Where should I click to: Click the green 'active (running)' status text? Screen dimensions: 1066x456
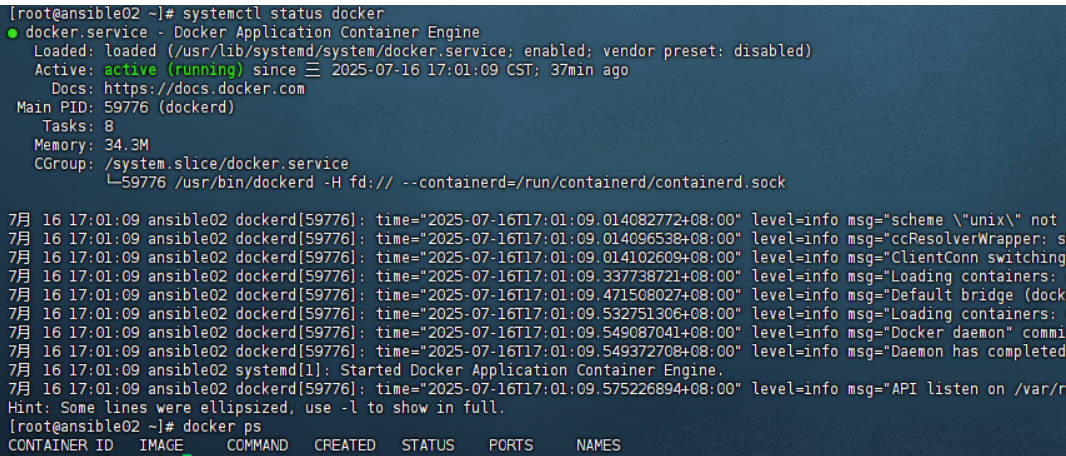click(x=174, y=70)
